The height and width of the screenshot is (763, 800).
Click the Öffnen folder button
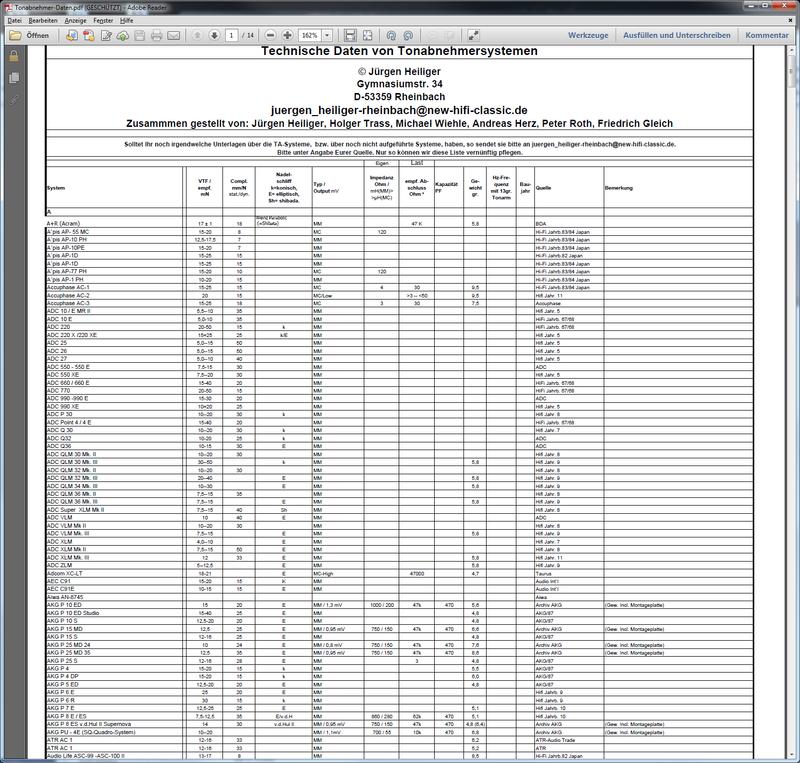(x=29, y=35)
